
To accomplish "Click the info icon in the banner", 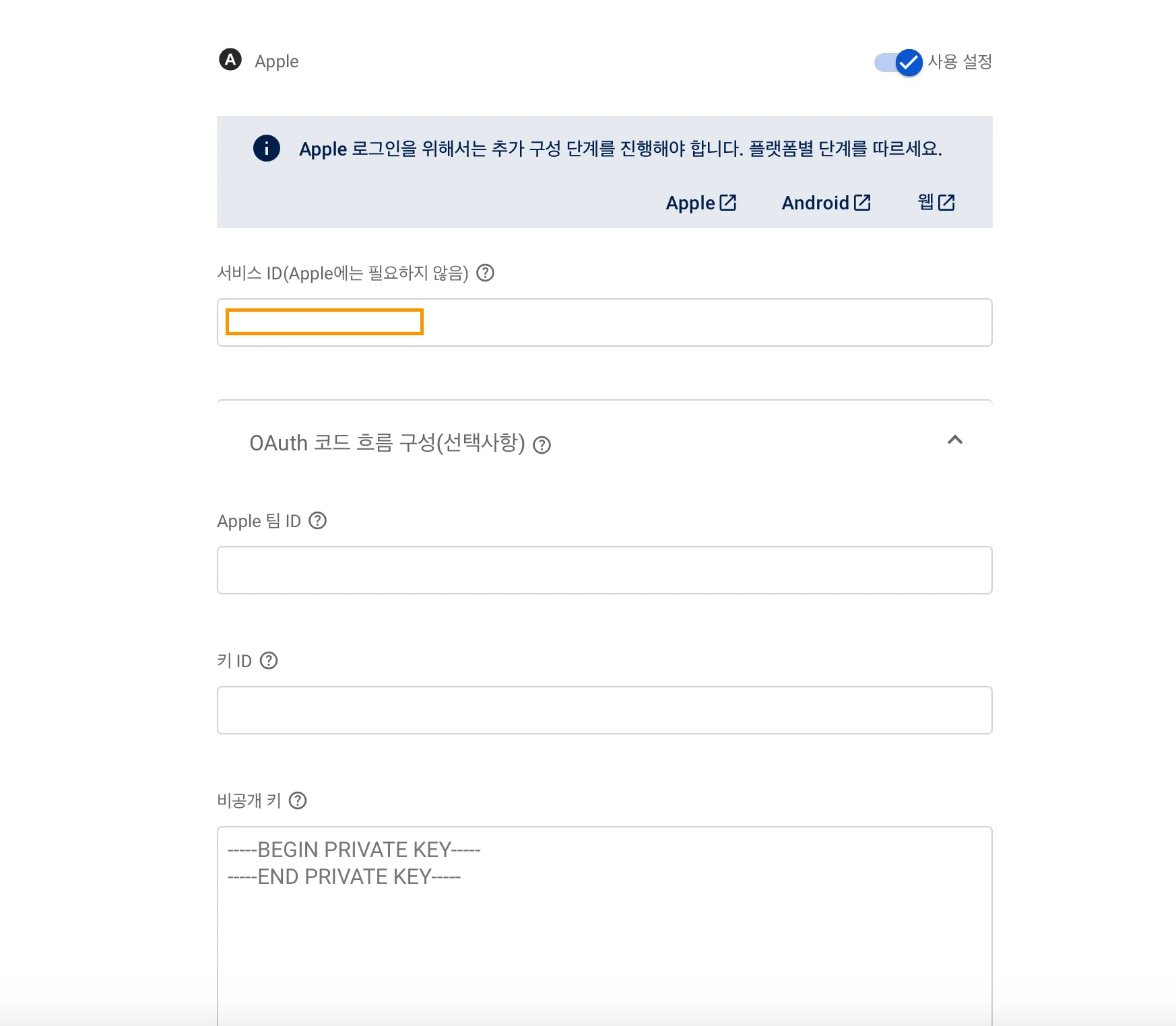I will 267,148.
